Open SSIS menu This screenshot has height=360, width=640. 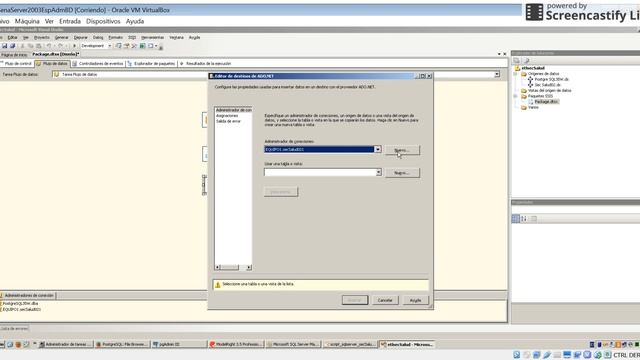coord(132,38)
